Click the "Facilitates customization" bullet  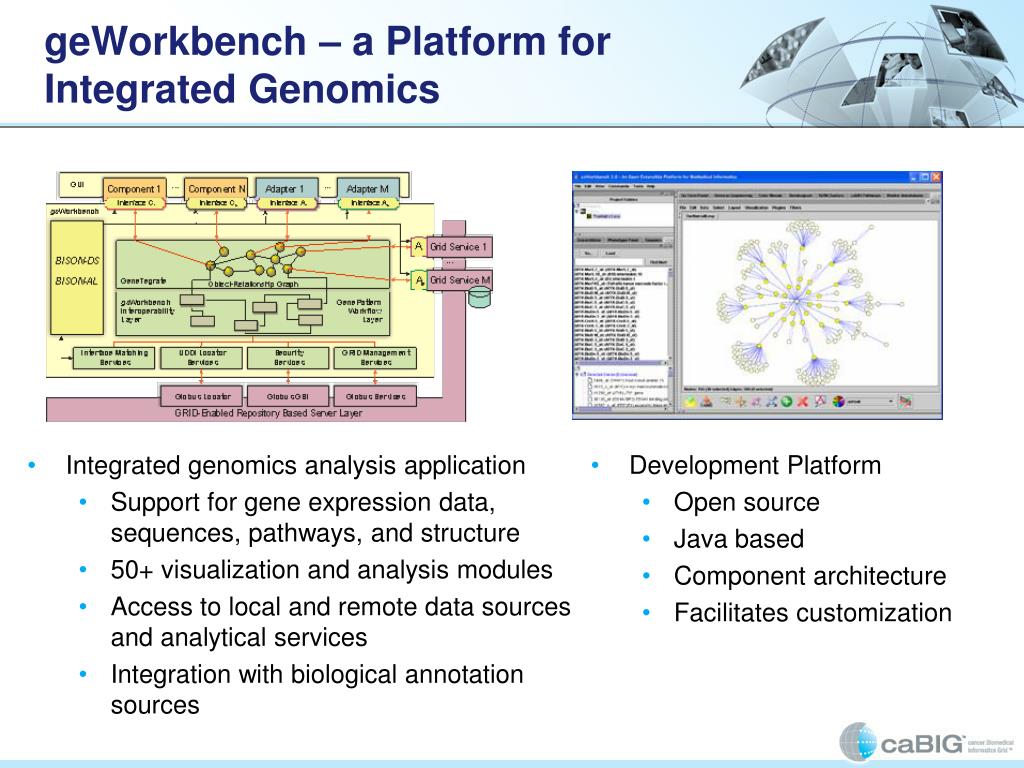(x=812, y=613)
